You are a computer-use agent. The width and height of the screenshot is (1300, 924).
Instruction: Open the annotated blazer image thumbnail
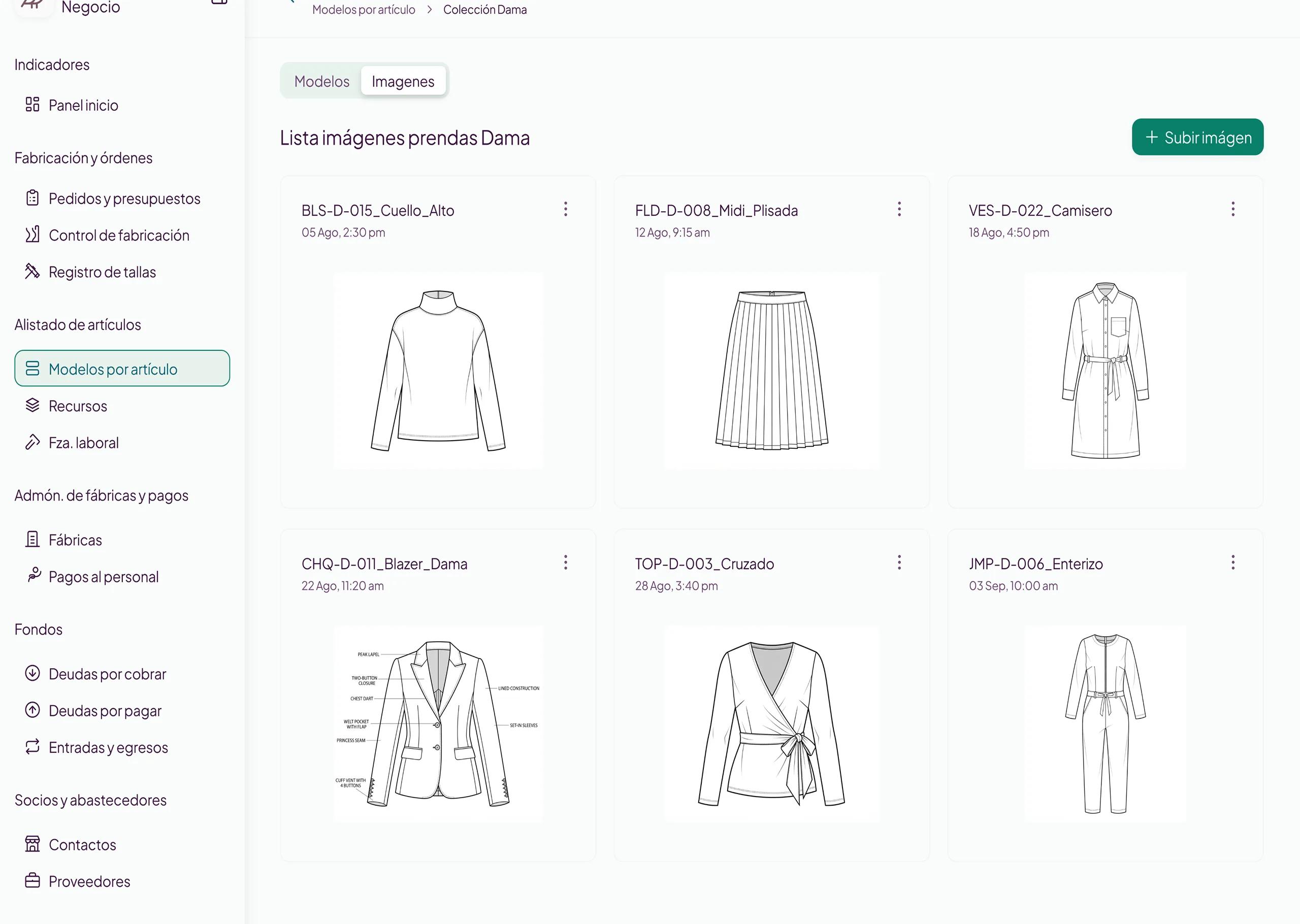(438, 724)
